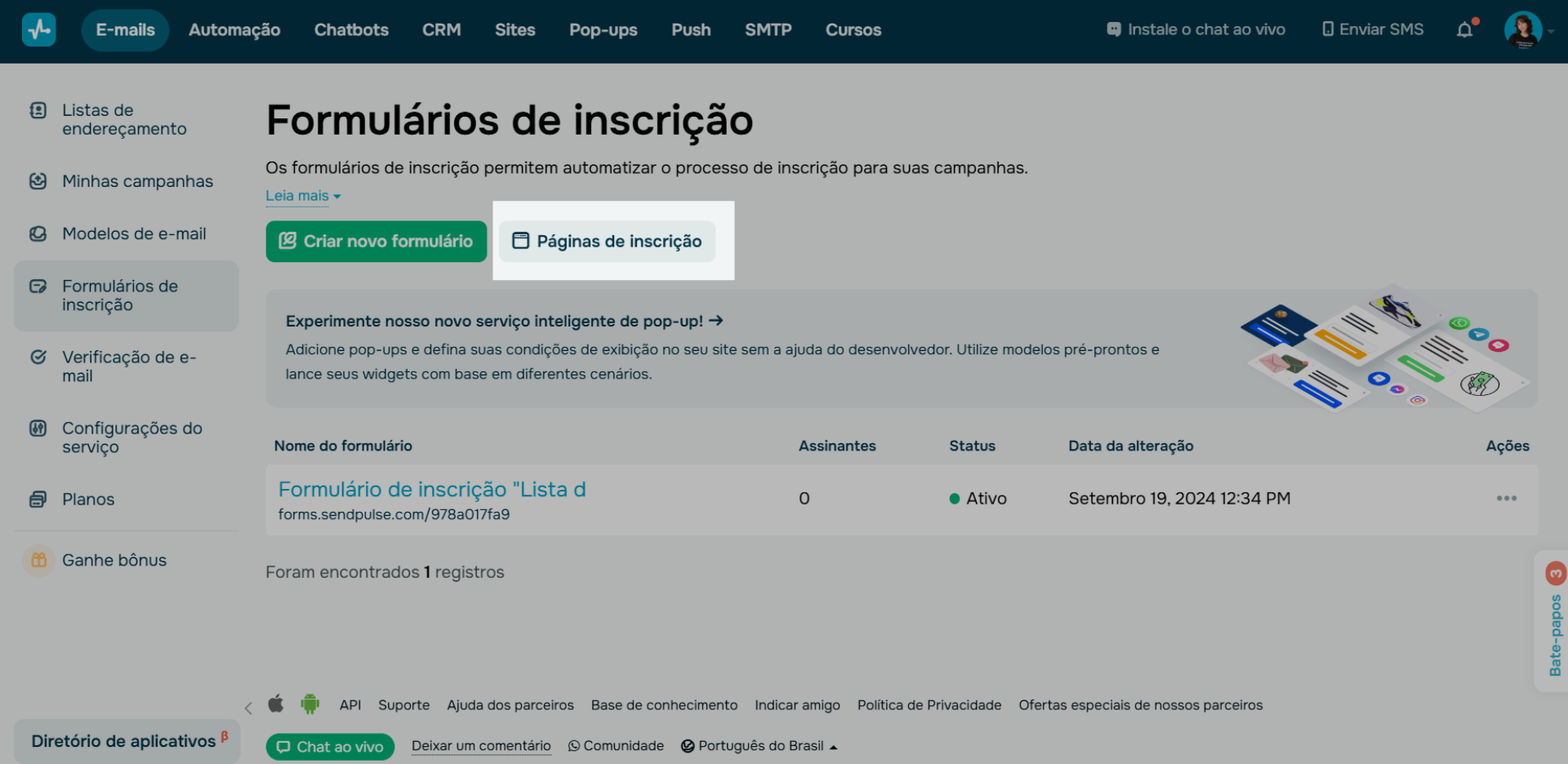Click the Planos sidebar icon
This screenshot has width=1568, height=764.
click(38, 499)
